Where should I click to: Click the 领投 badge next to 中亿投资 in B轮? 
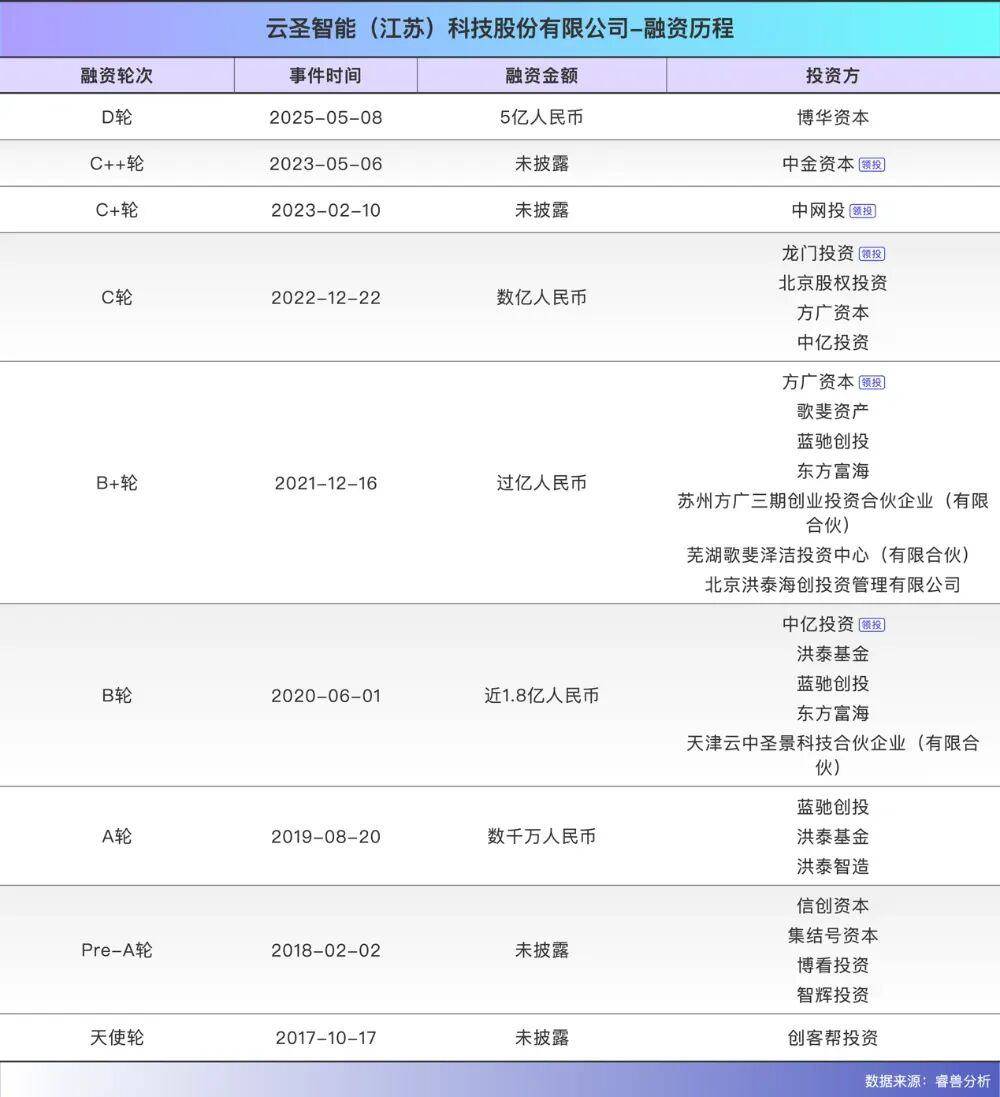tap(872, 625)
